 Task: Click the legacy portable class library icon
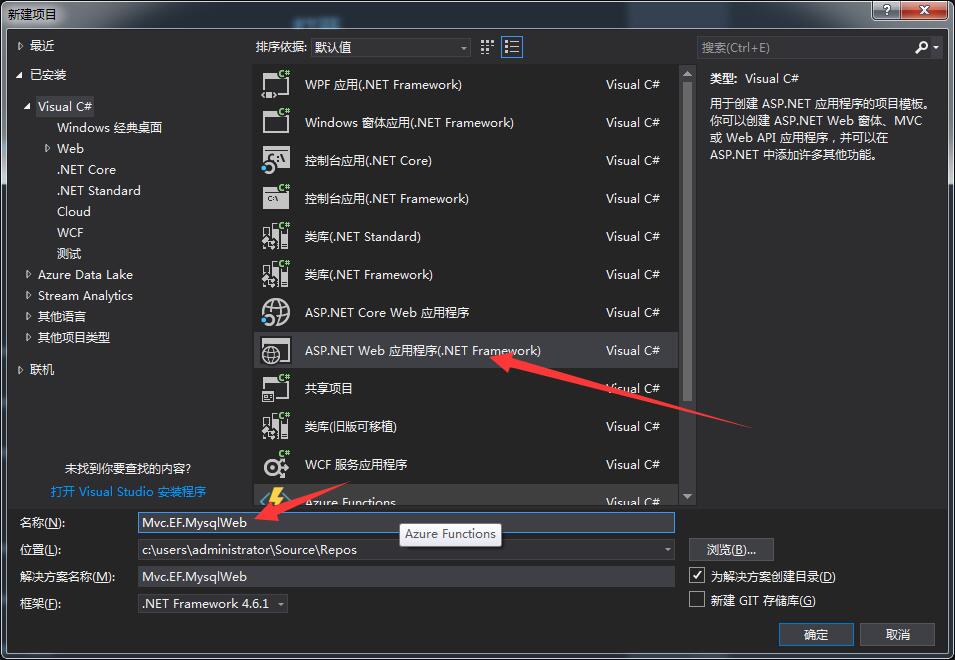(276, 426)
